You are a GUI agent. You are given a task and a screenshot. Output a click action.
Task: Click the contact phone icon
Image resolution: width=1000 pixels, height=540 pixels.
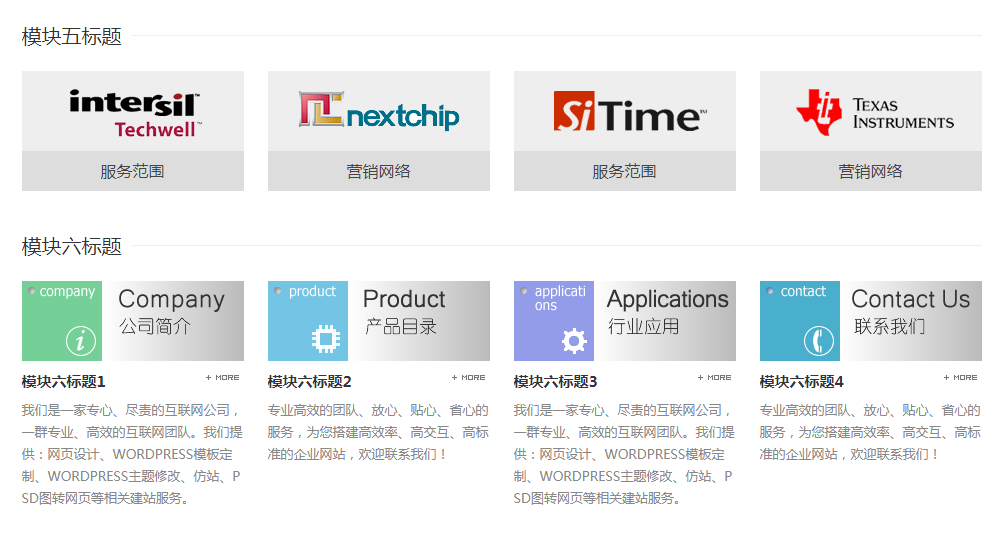(819, 340)
